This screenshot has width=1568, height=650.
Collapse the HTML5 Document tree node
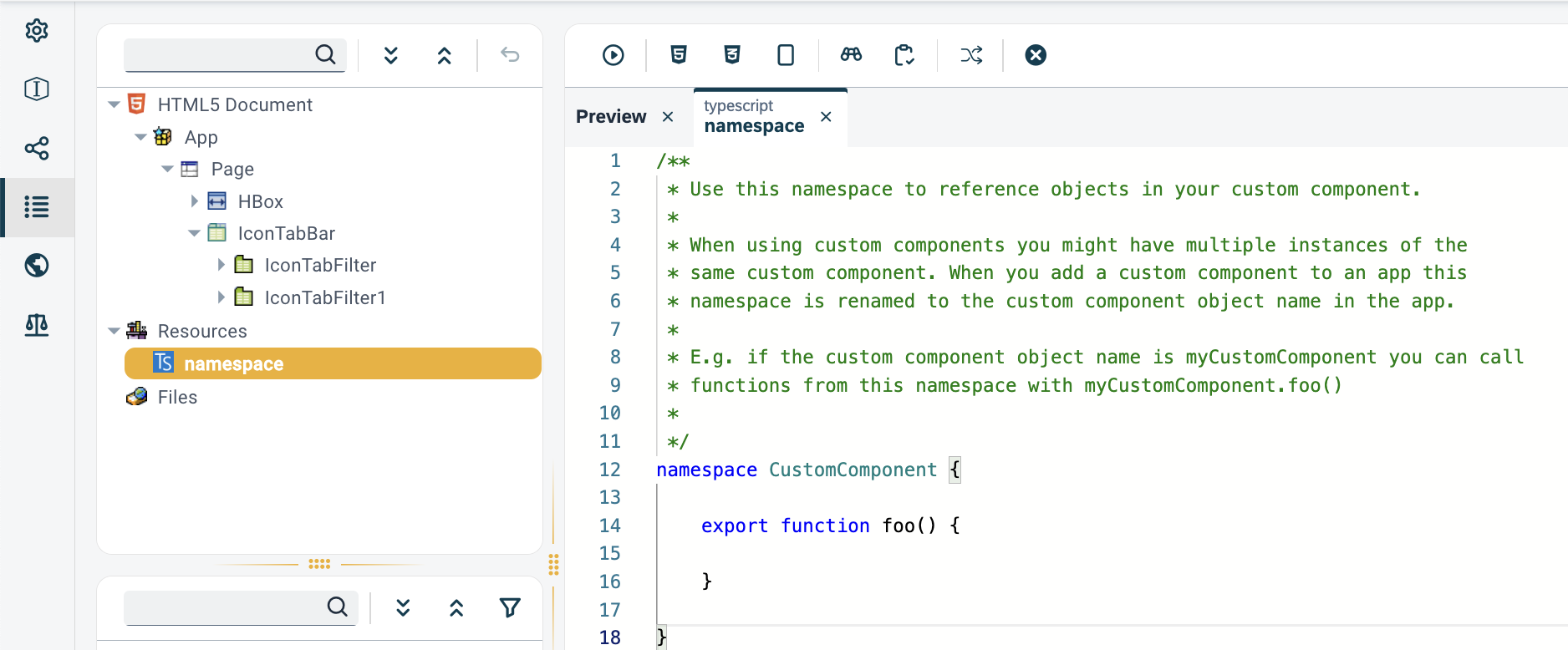point(114,104)
